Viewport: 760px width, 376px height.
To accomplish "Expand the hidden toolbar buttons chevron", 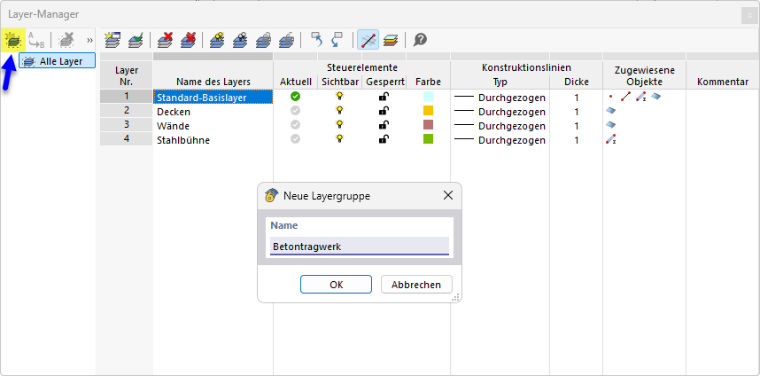I will pos(90,40).
